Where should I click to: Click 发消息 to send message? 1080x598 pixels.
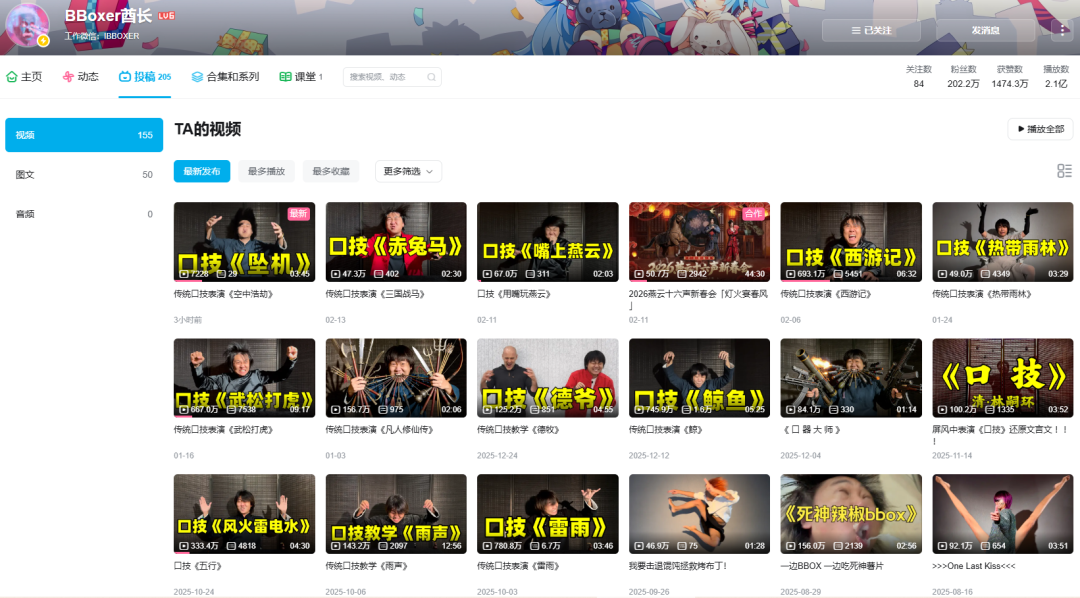[985, 30]
